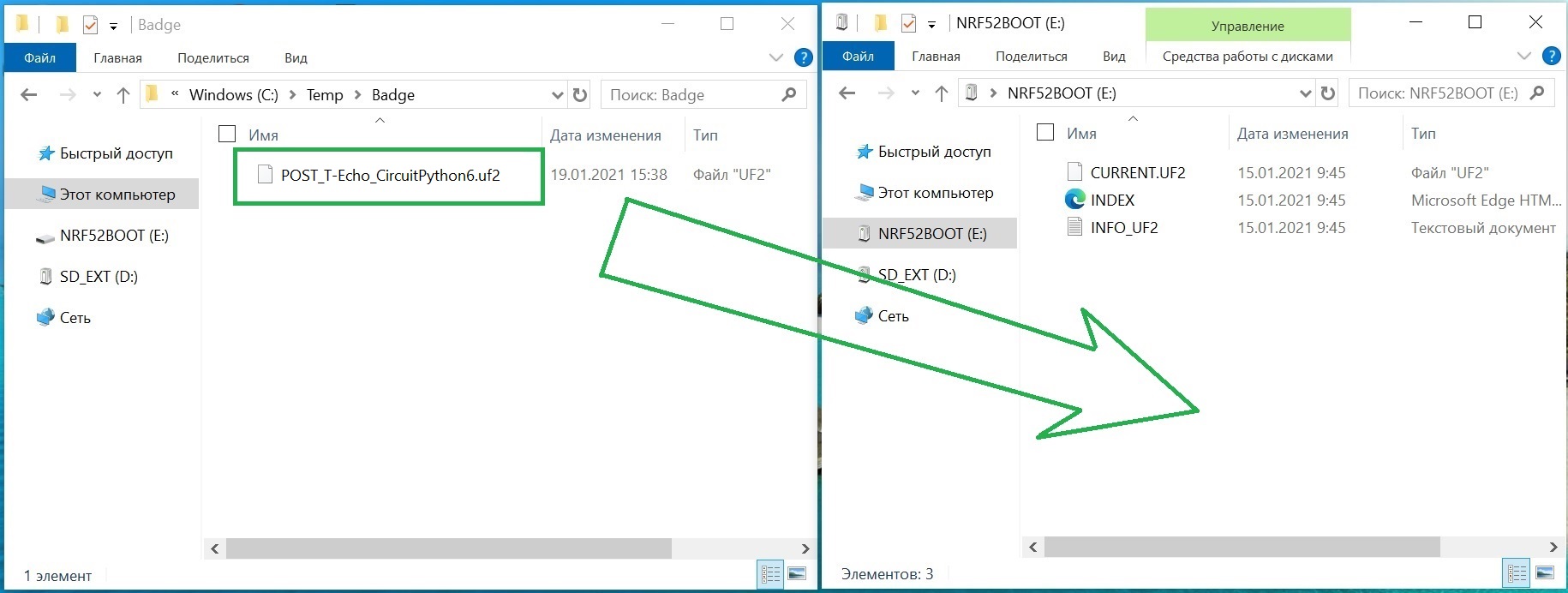1568x593 pixels.
Task: Sort by Дата изменения in Badge window
Action: point(606,135)
